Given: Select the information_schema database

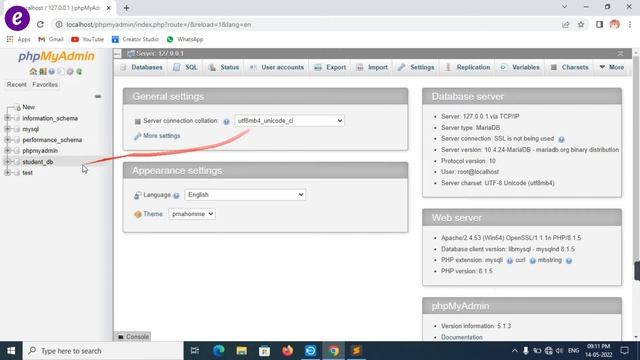Looking at the screenshot, I should click(x=50, y=118).
